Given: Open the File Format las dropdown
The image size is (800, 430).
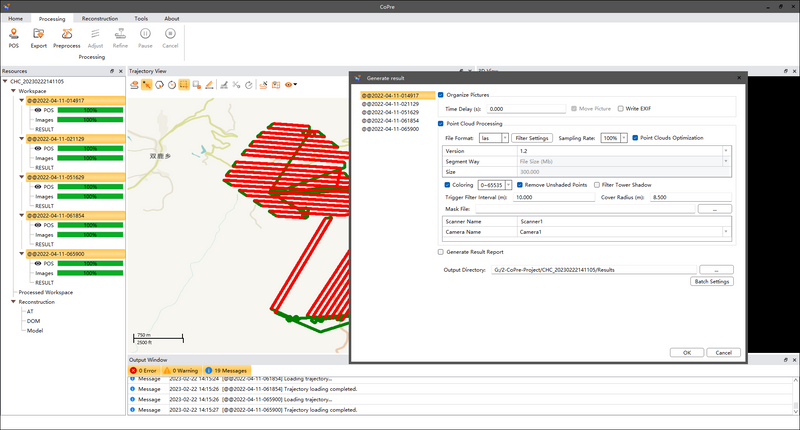Looking at the screenshot, I should [504, 138].
